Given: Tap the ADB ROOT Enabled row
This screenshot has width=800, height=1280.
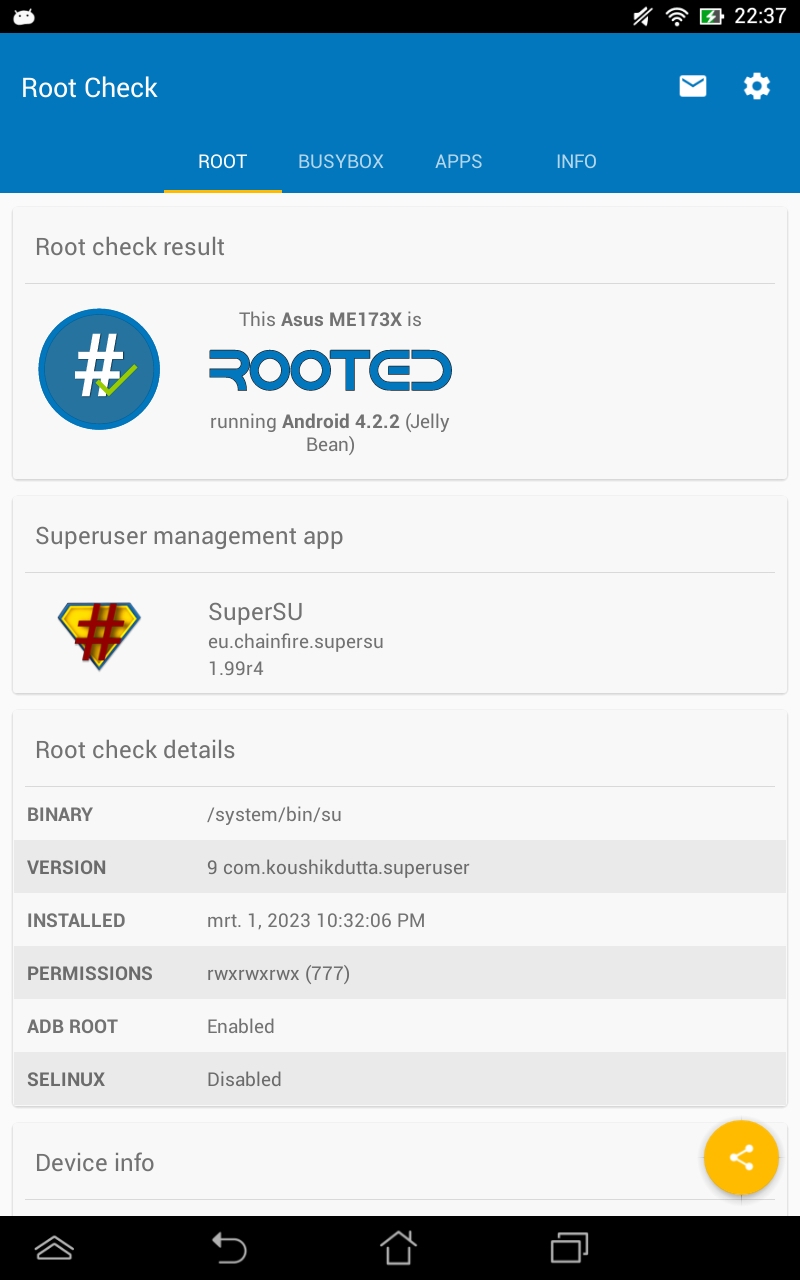Looking at the screenshot, I should (400, 1026).
